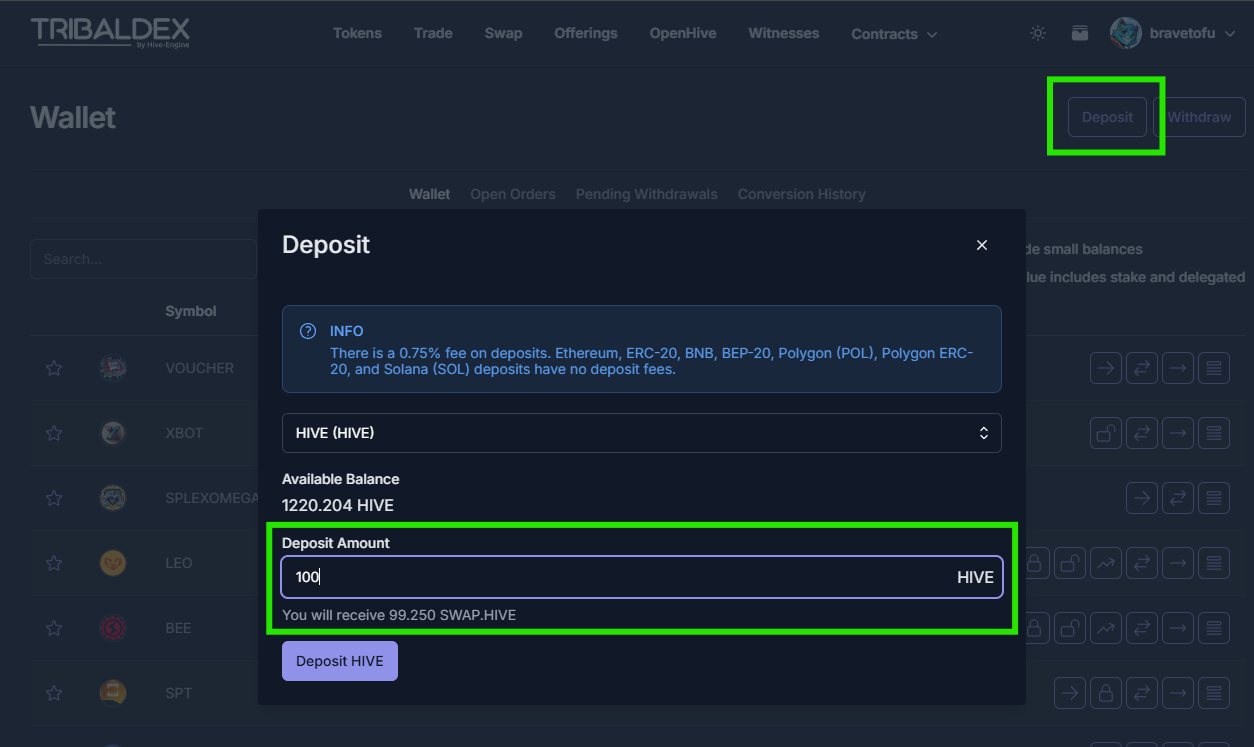Switch to the Pending Withdrawals tab
This screenshot has height=747, width=1254.
(x=647, y=194)
